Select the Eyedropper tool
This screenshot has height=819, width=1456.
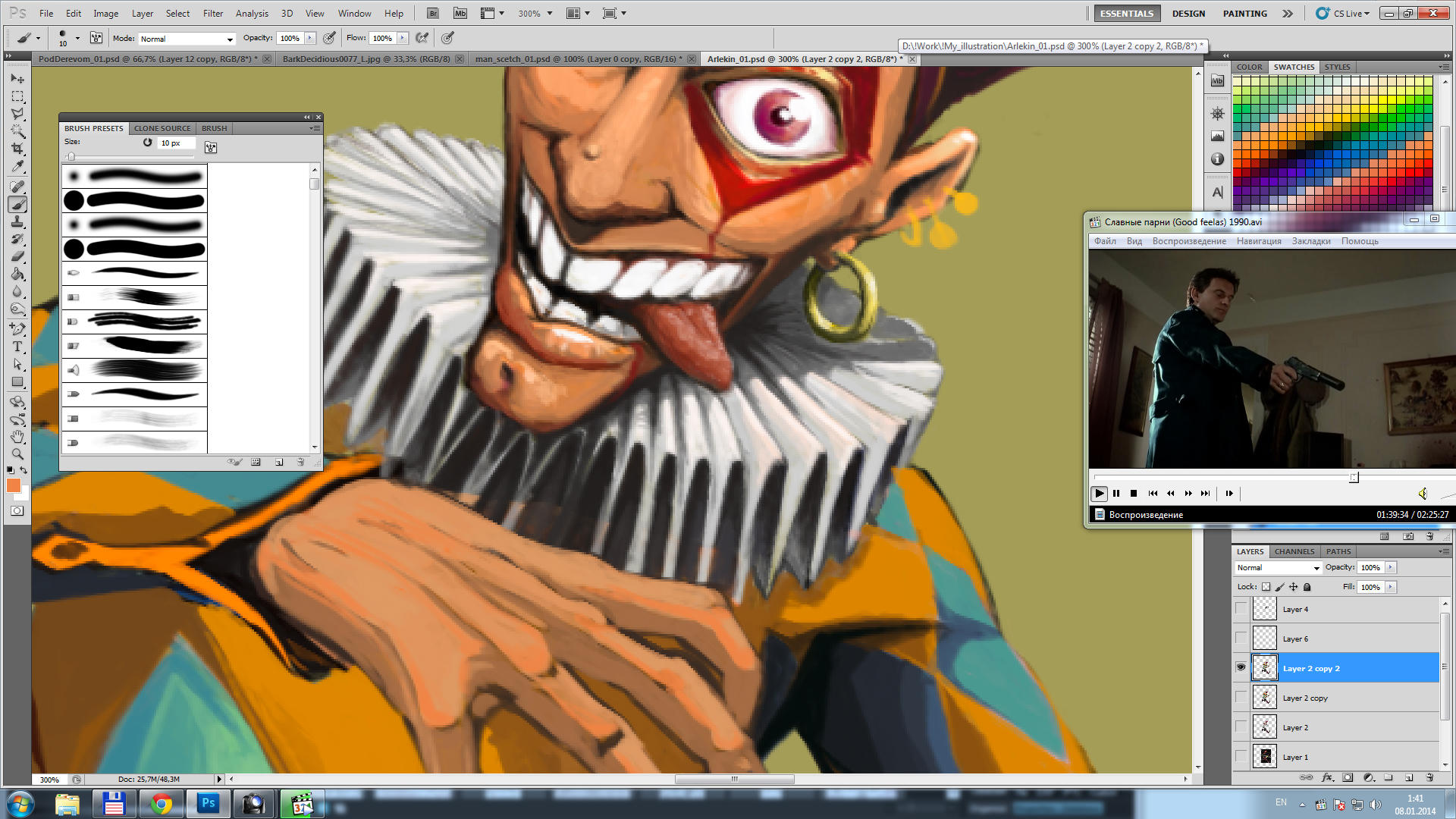[x=17, y=167]
